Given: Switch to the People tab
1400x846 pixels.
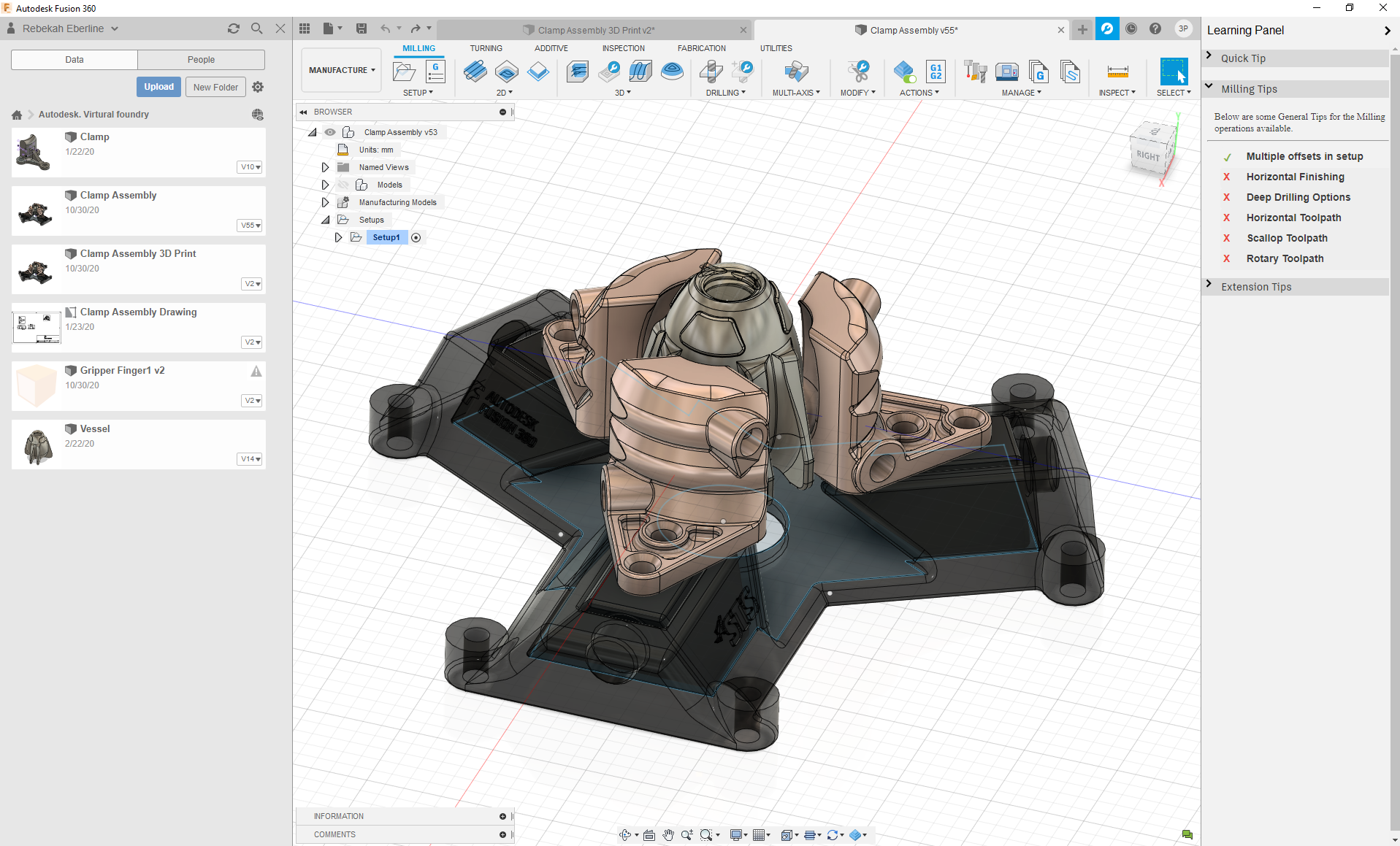Looking at the screenshot, I should (x=201, y=60).
